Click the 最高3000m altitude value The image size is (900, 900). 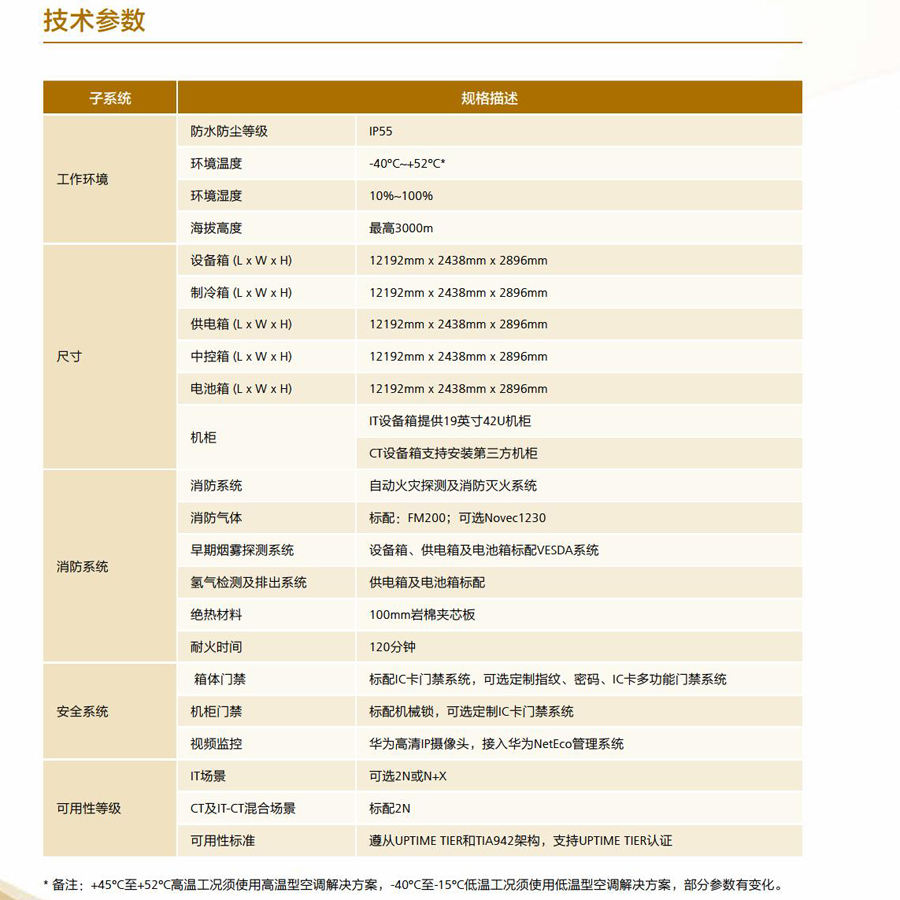click(401, 228)
